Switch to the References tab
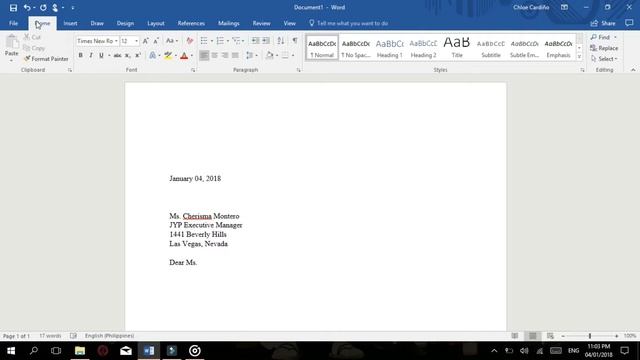 [x=191, y=23]
